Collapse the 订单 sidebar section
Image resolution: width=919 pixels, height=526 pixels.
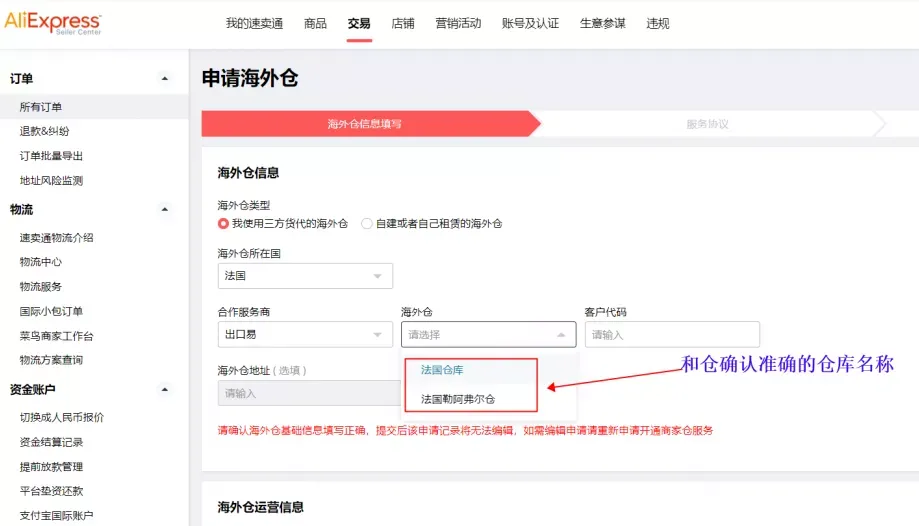(x=165, y=79)
